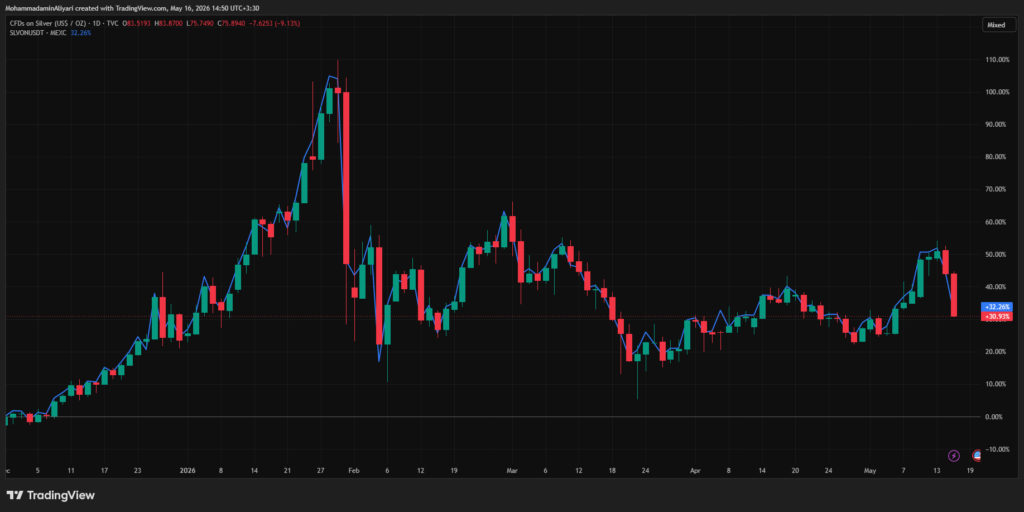
Task: Select the red +30.93% price label
Action: click(997, 316)
